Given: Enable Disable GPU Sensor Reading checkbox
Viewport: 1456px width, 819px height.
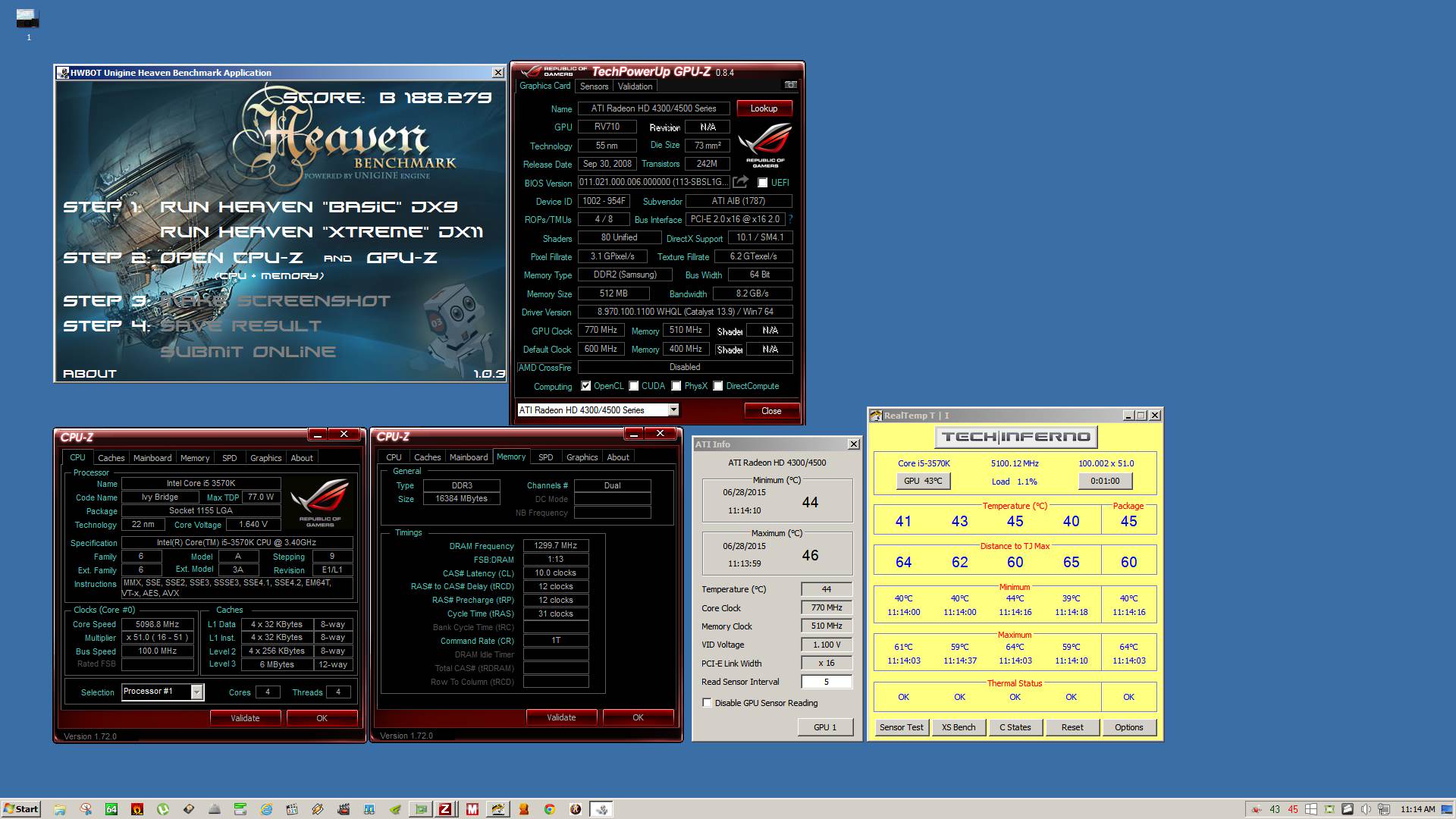Looking at the screenshot, I should pyautogui.click(x=707, y=703).
